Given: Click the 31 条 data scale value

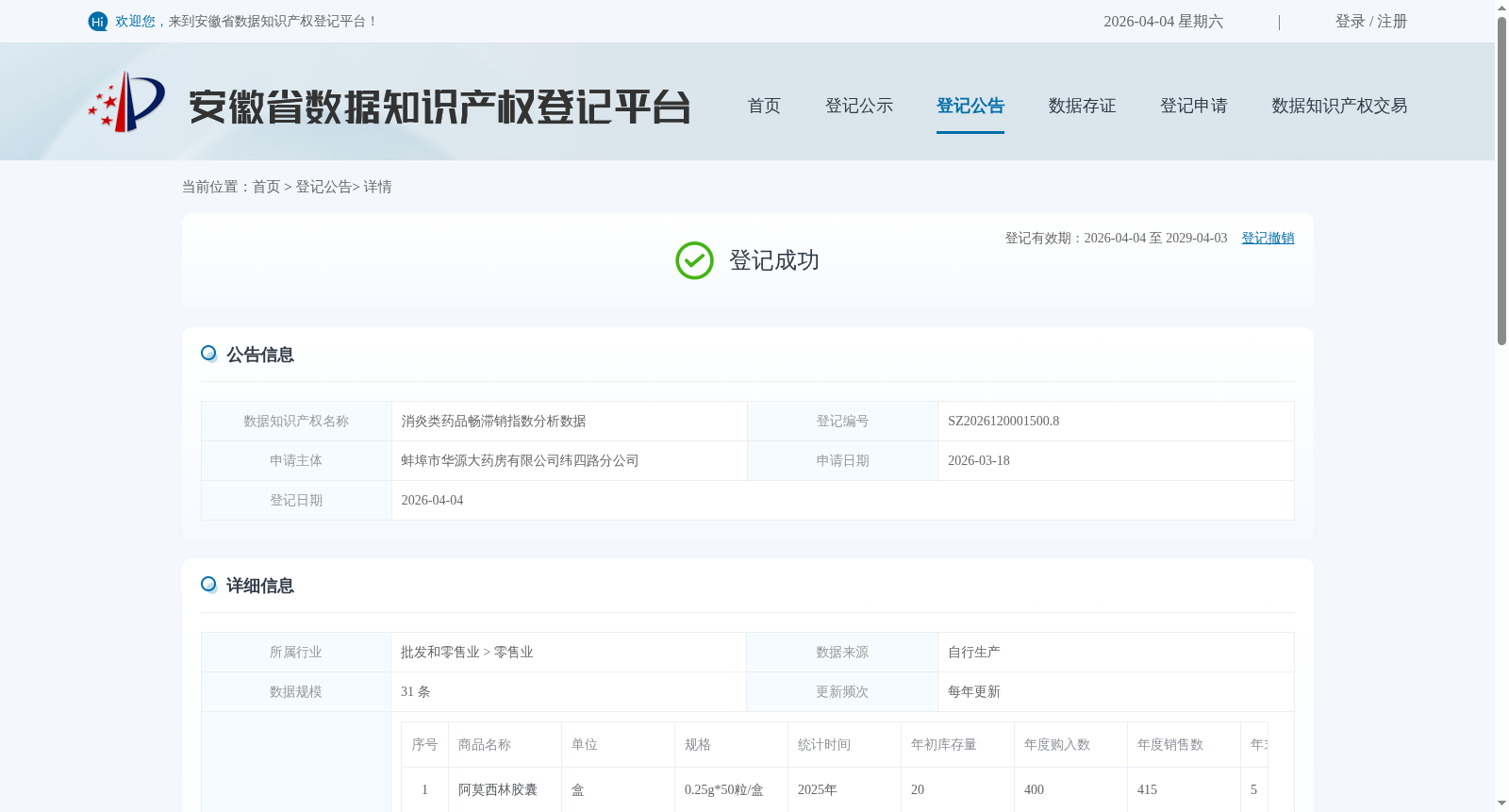Looking at the screenshot, I should tap(415, 691).
